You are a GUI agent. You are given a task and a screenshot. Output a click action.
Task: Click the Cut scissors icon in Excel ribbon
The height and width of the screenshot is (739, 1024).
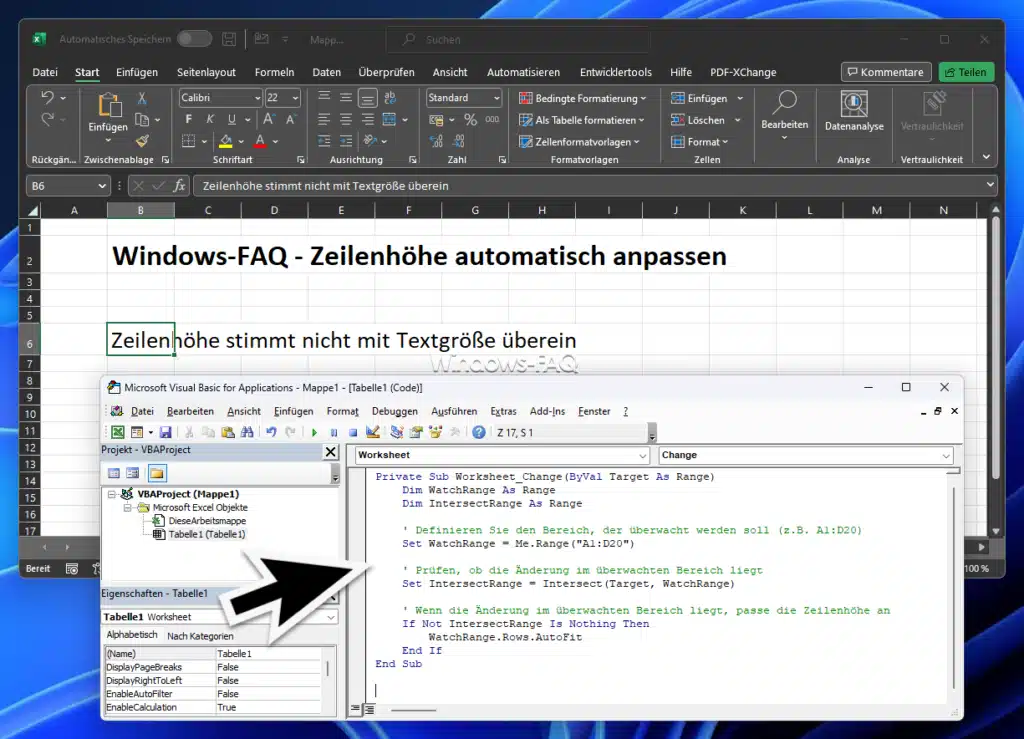[x=142, y=98]
